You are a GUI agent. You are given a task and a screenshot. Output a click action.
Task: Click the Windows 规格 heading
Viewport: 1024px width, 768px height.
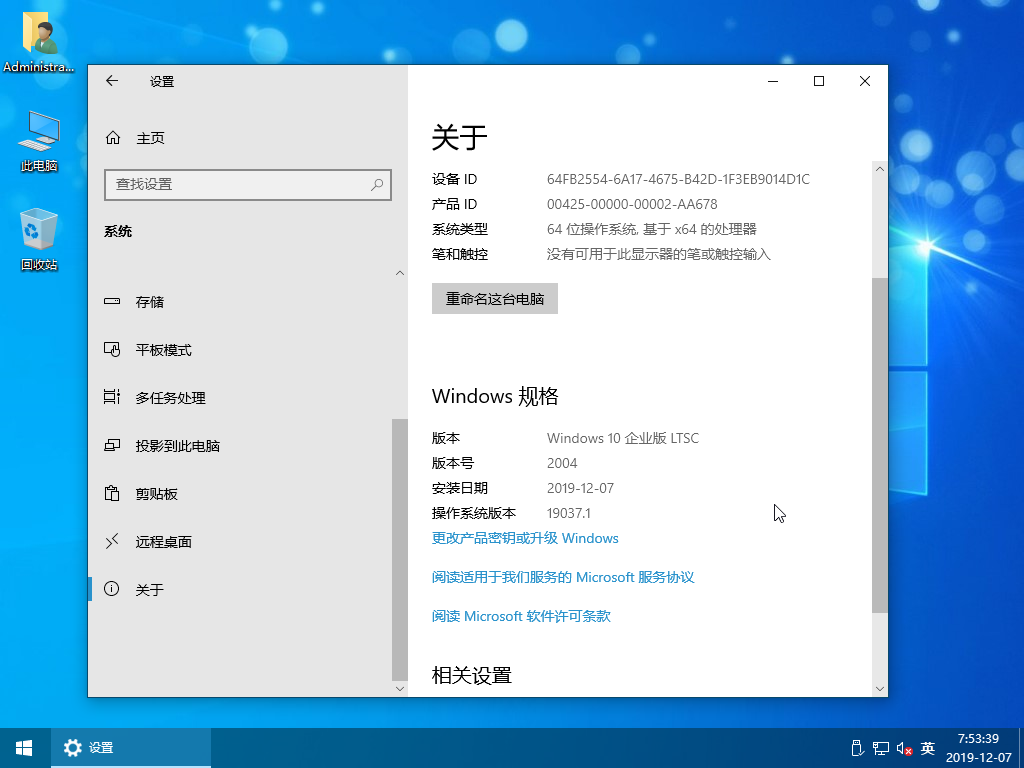click(x=495, y=396)
